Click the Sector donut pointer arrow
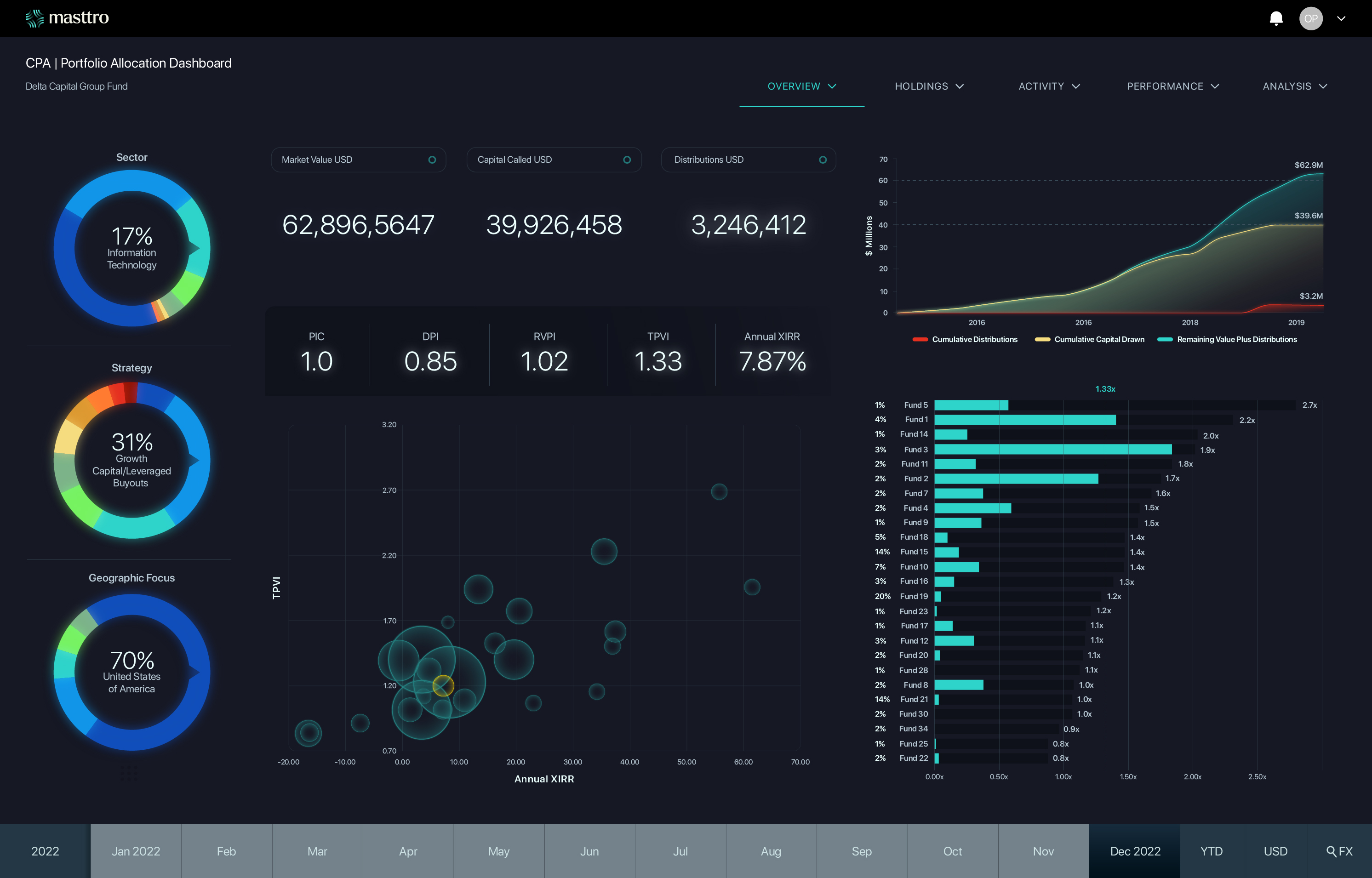Screen dimensions: 1372x878 click(x=194, y=249)
